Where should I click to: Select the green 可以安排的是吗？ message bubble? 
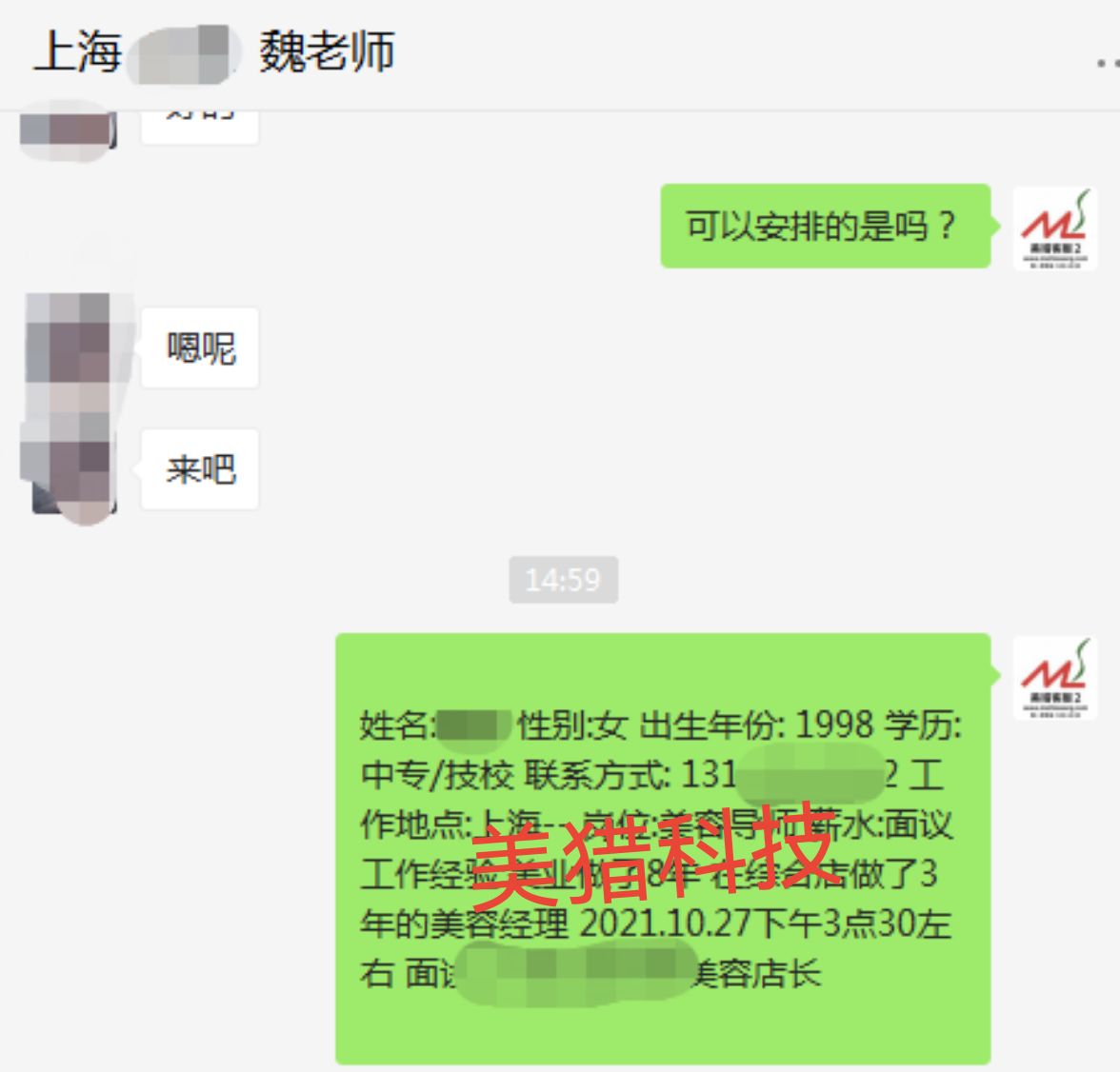[x=825, y=227]
